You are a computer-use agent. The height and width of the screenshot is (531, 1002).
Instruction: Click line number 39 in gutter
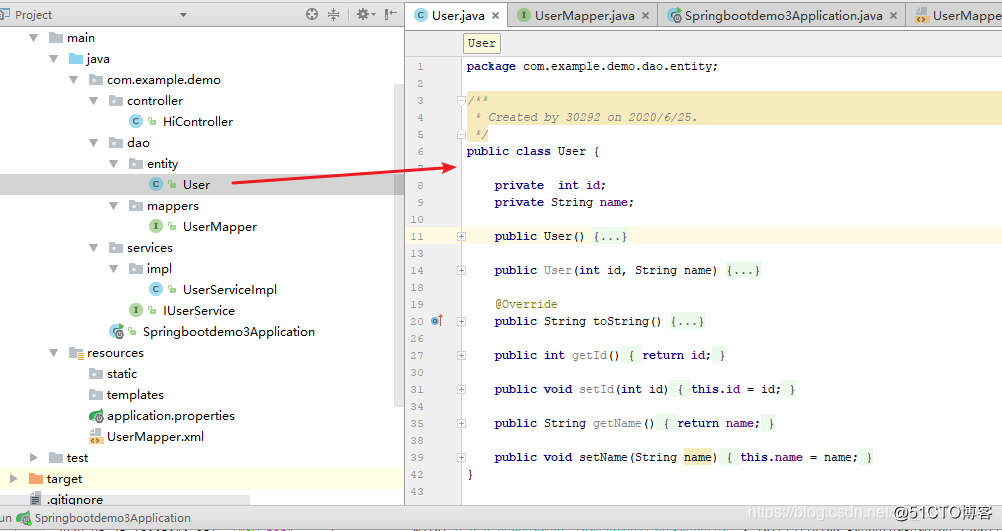[417, 458]
